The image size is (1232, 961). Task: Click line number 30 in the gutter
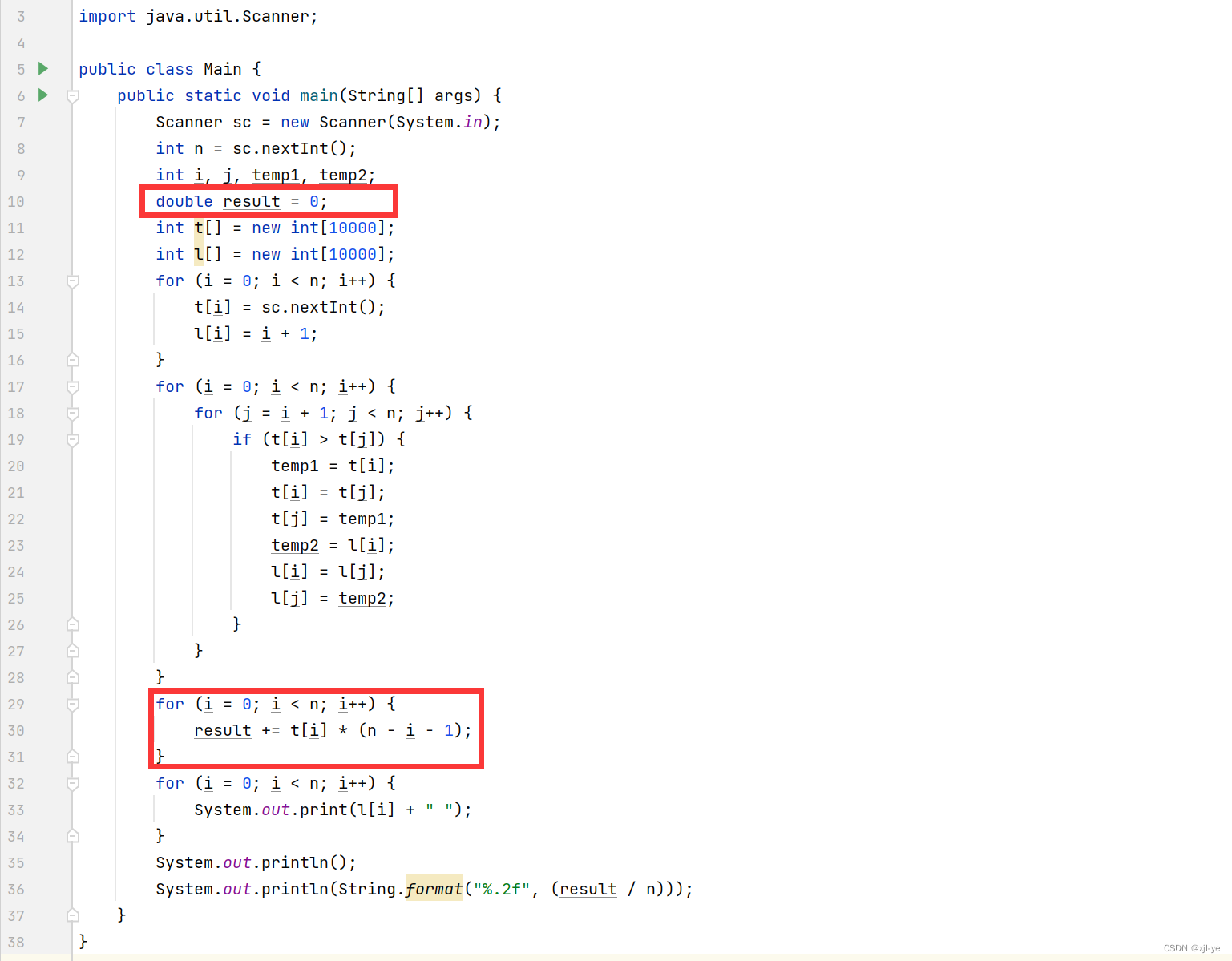click(x=16, y=731)
